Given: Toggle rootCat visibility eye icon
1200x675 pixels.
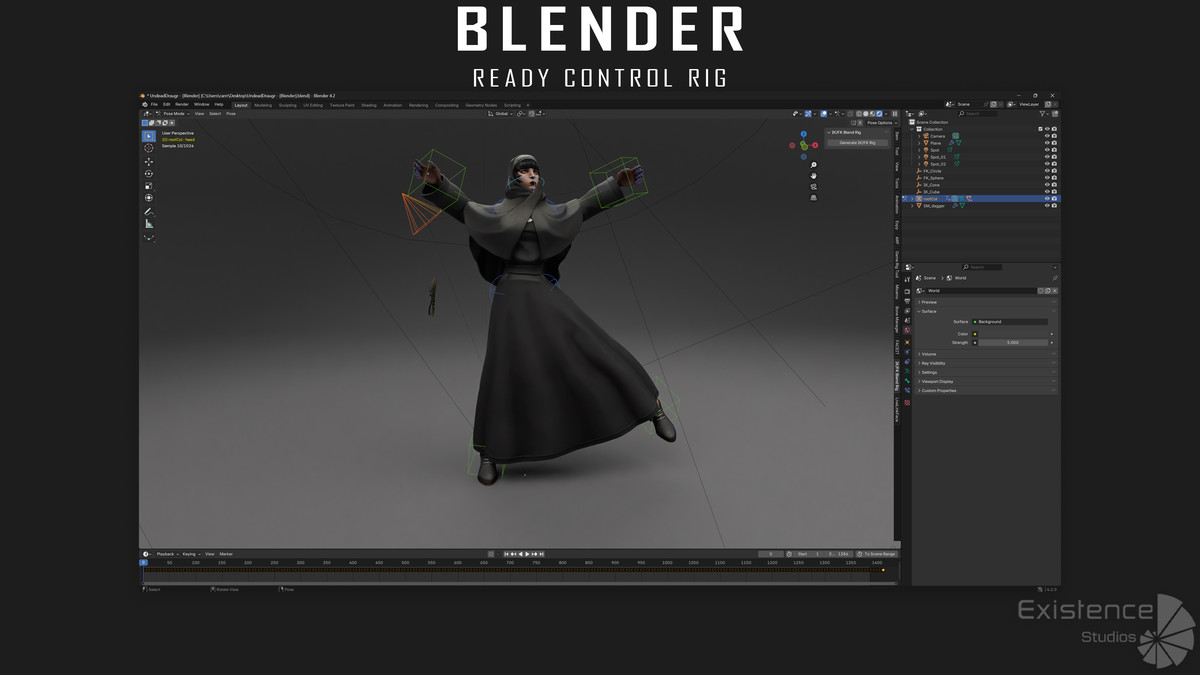Looking at the screenshot, I should pyautogui.click(x=1047, y=198).
